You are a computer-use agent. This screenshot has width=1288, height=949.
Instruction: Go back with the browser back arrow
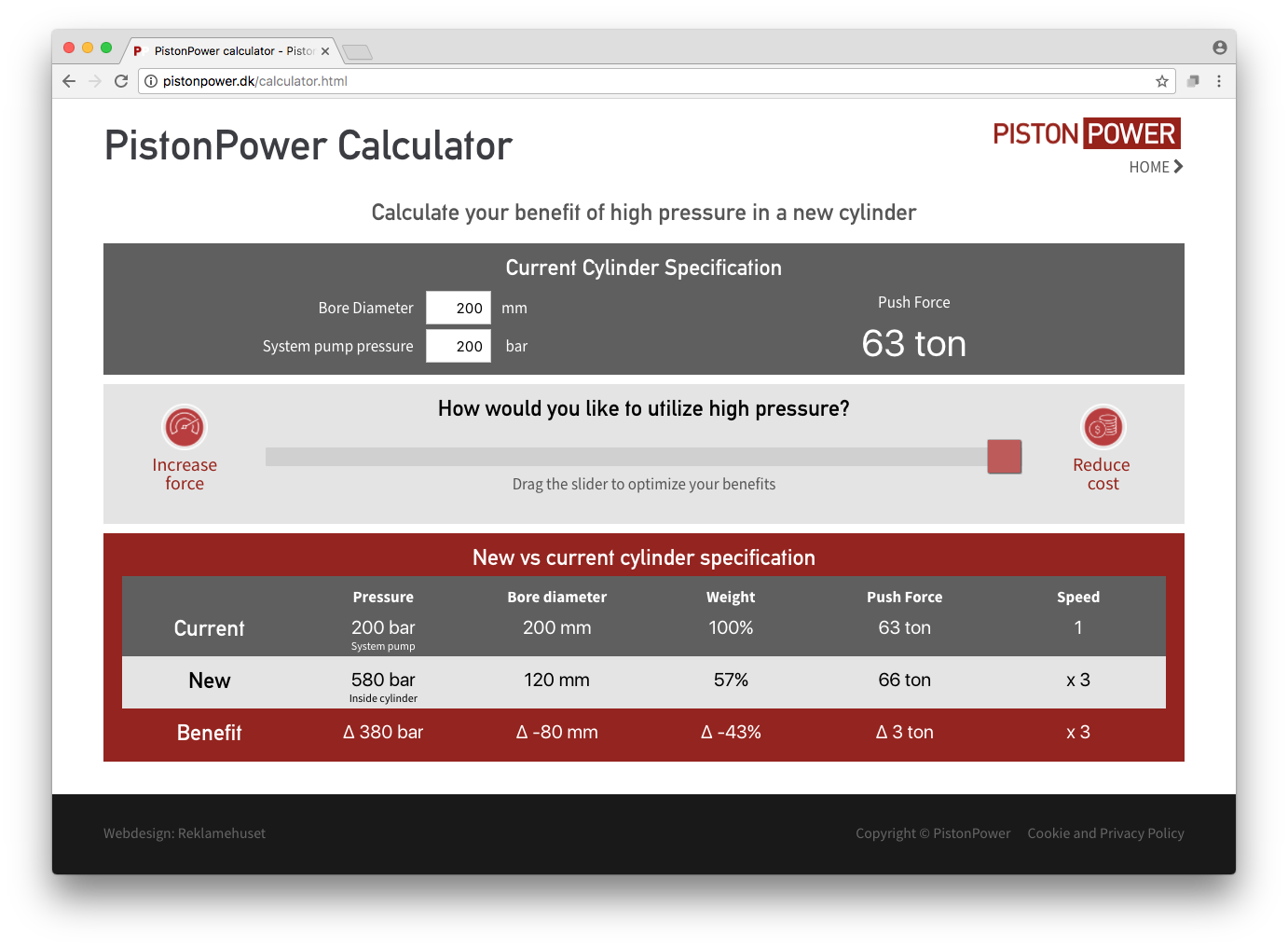coord(69,81)
